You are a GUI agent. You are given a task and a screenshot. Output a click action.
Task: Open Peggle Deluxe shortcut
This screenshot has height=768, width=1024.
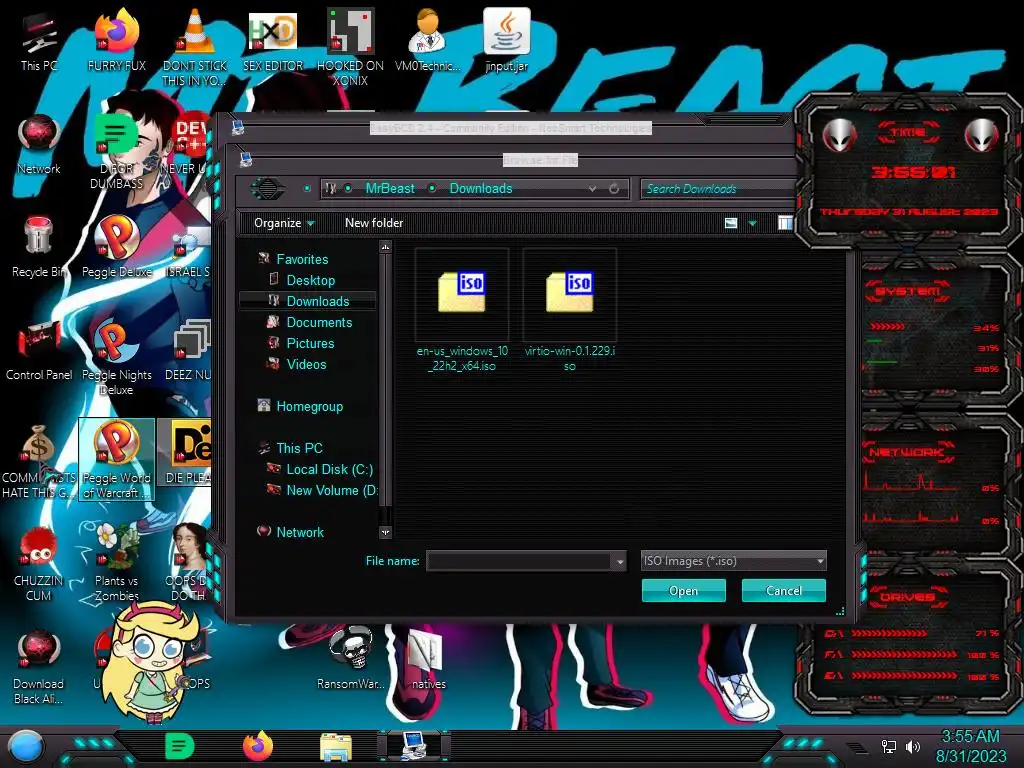pyautogui.click(x=116, y=248)
